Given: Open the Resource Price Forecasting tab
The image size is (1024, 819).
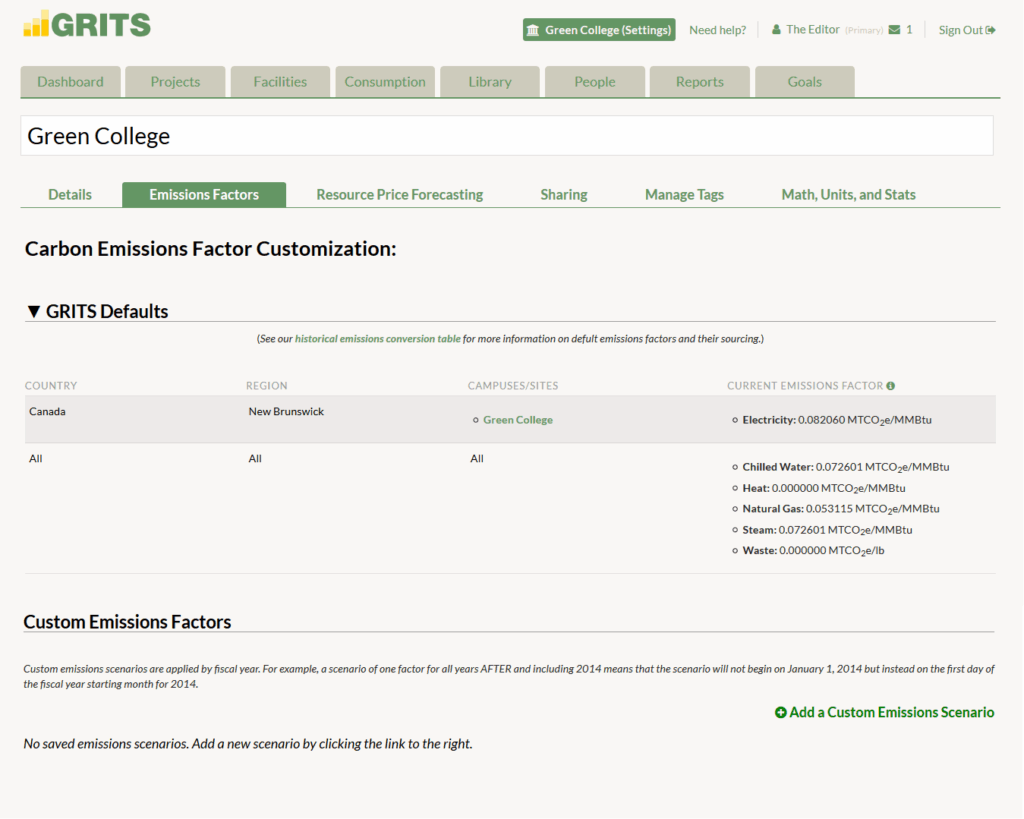Looking at the screenshot, I should (399, 195).
